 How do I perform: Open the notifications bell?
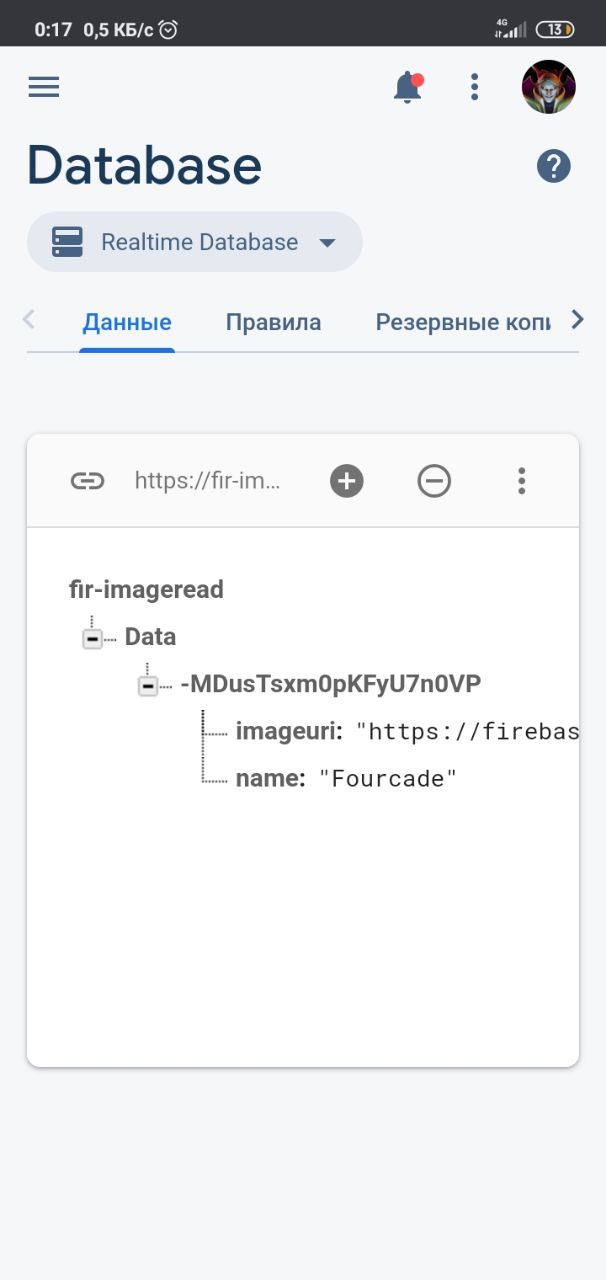tap(407, 88)
